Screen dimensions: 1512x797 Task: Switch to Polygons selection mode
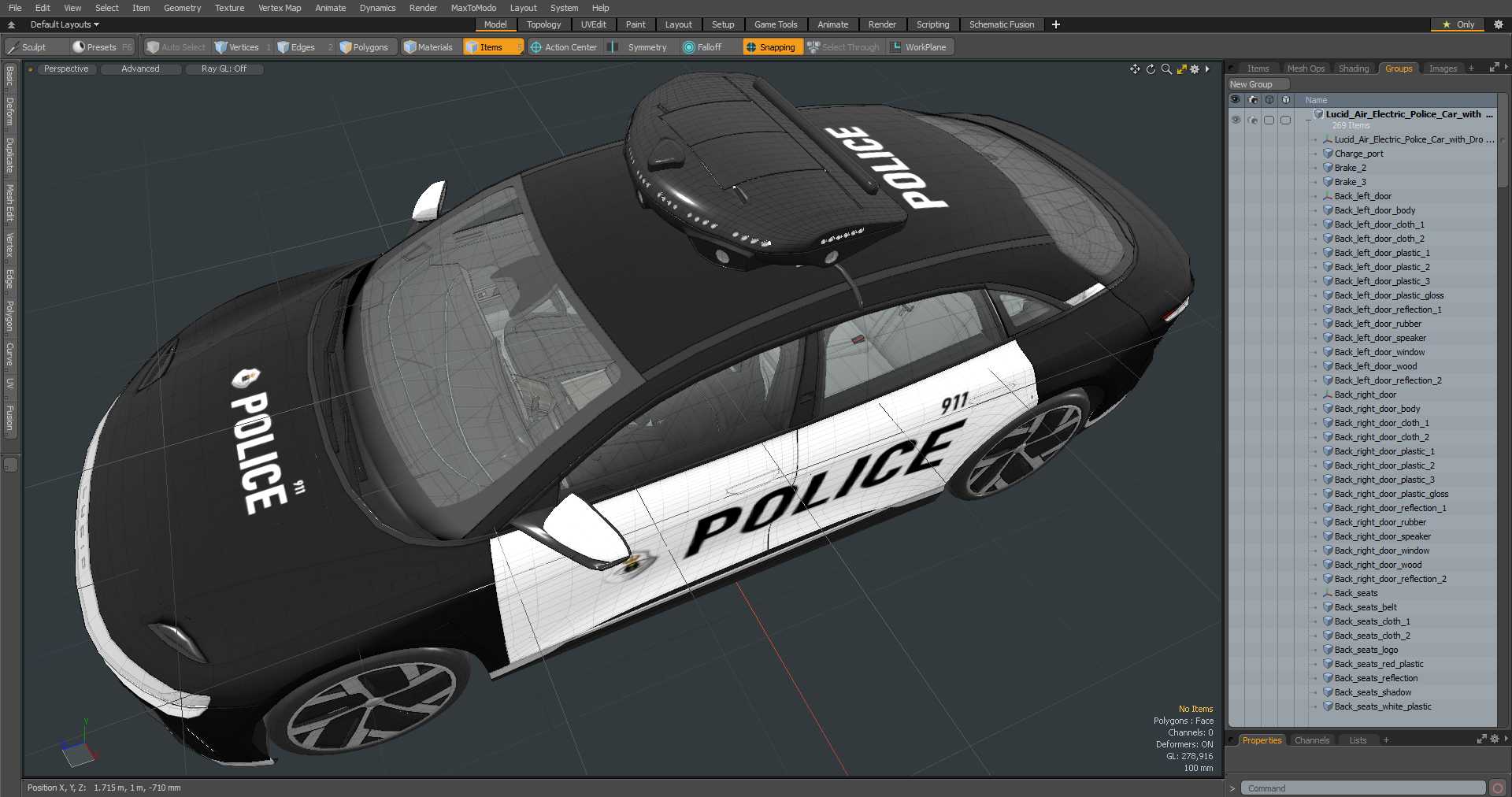coord(364,47)
